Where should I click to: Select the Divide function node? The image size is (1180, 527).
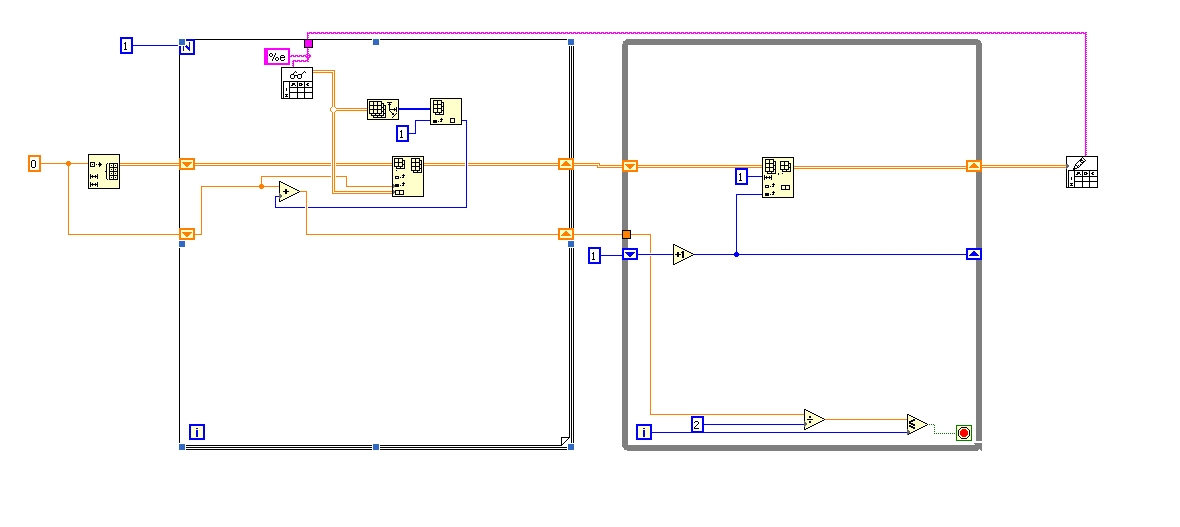[814, 419]
